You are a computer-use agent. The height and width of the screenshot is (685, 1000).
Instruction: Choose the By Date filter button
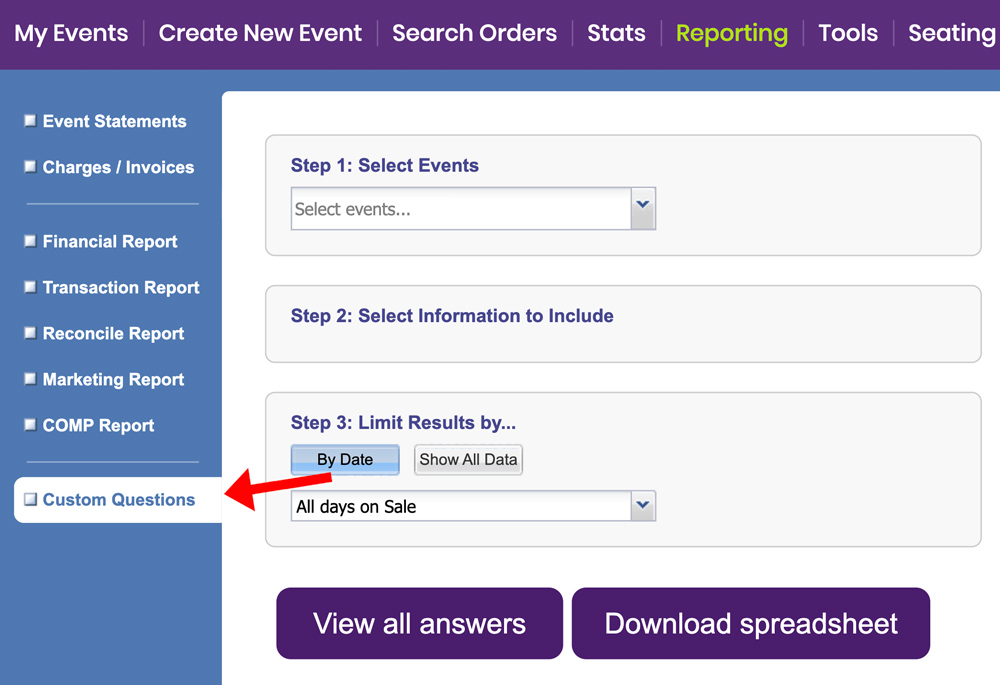point(345,459)
